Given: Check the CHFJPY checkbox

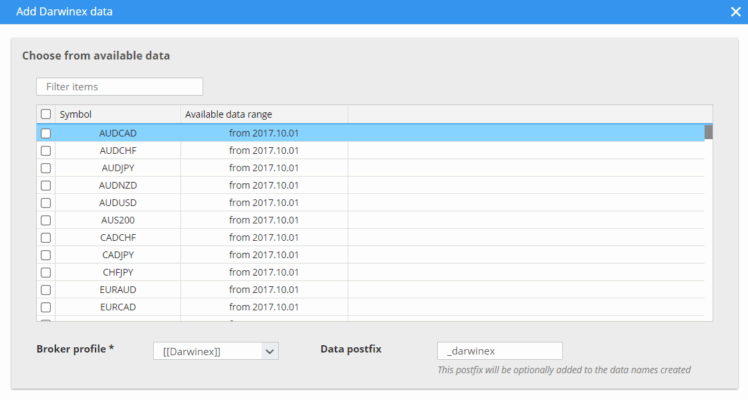Looking at the screenshot, I should [45, 272].
